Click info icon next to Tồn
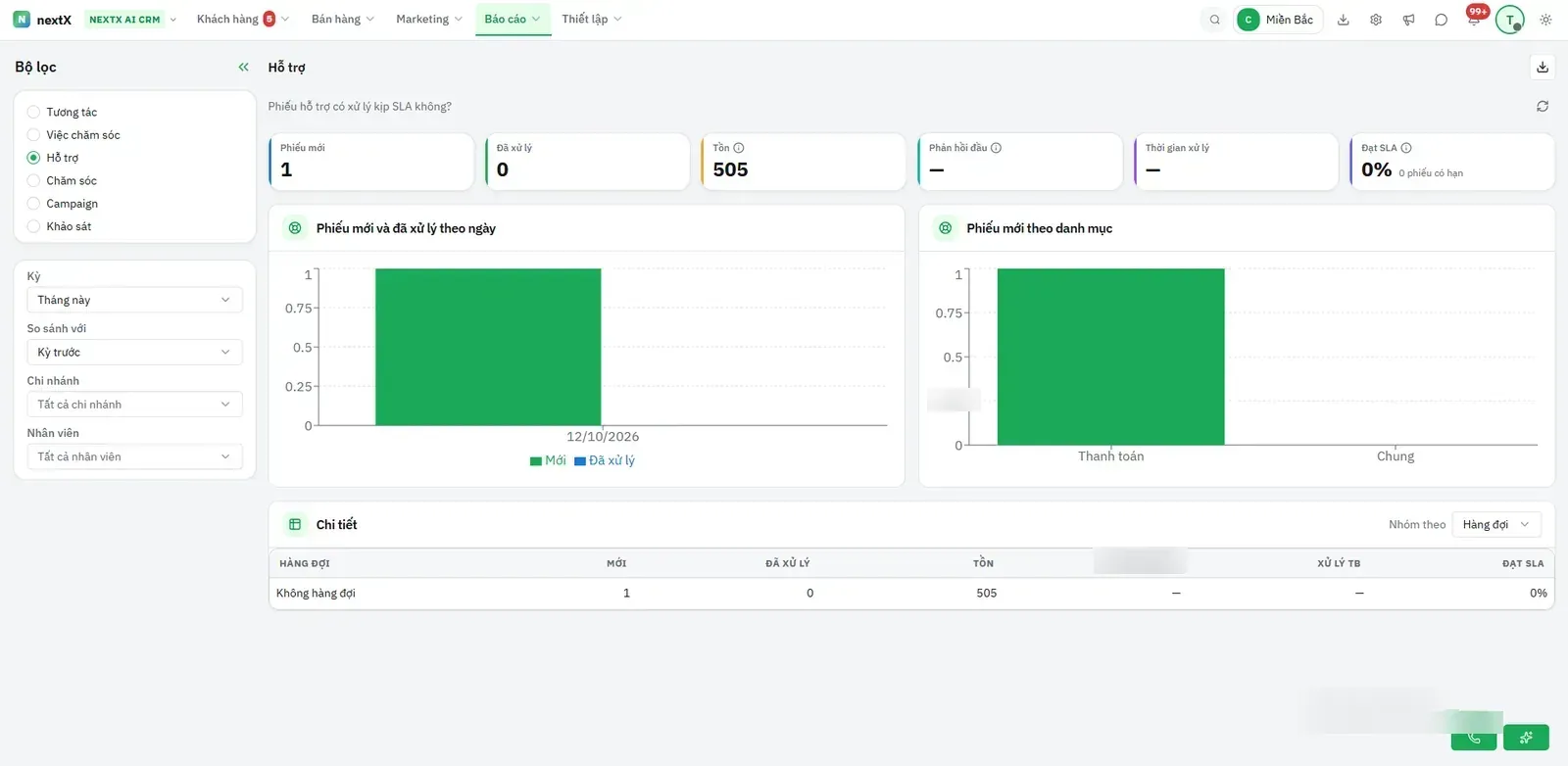 pos(739,148)
